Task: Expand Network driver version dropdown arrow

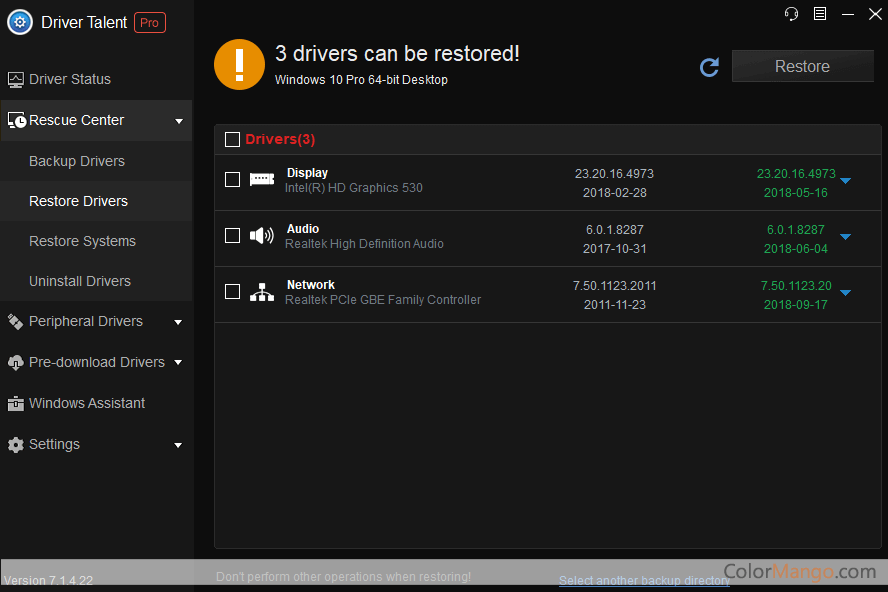Action: [845, 293]
